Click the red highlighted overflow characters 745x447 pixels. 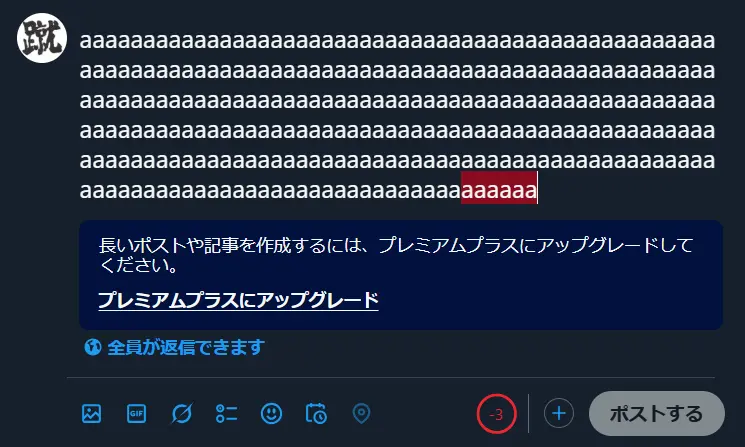pyautogui.click(x=499, y=190)
